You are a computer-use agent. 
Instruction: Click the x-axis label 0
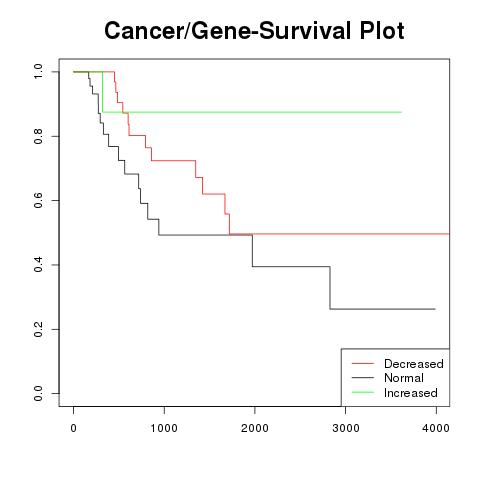coord(74,428)
